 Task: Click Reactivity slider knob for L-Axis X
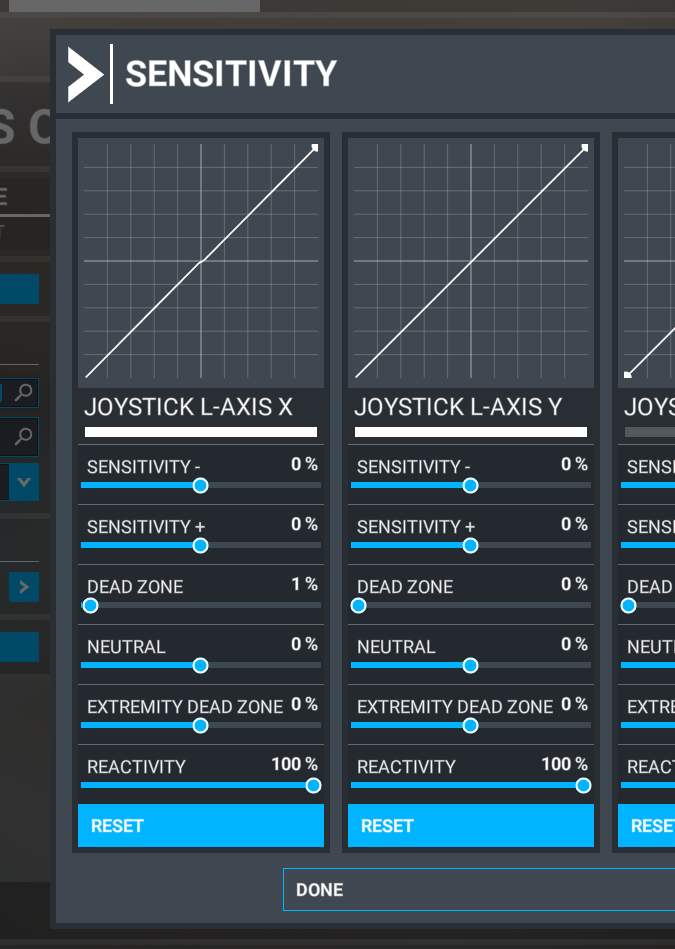[x=313, y=786]
